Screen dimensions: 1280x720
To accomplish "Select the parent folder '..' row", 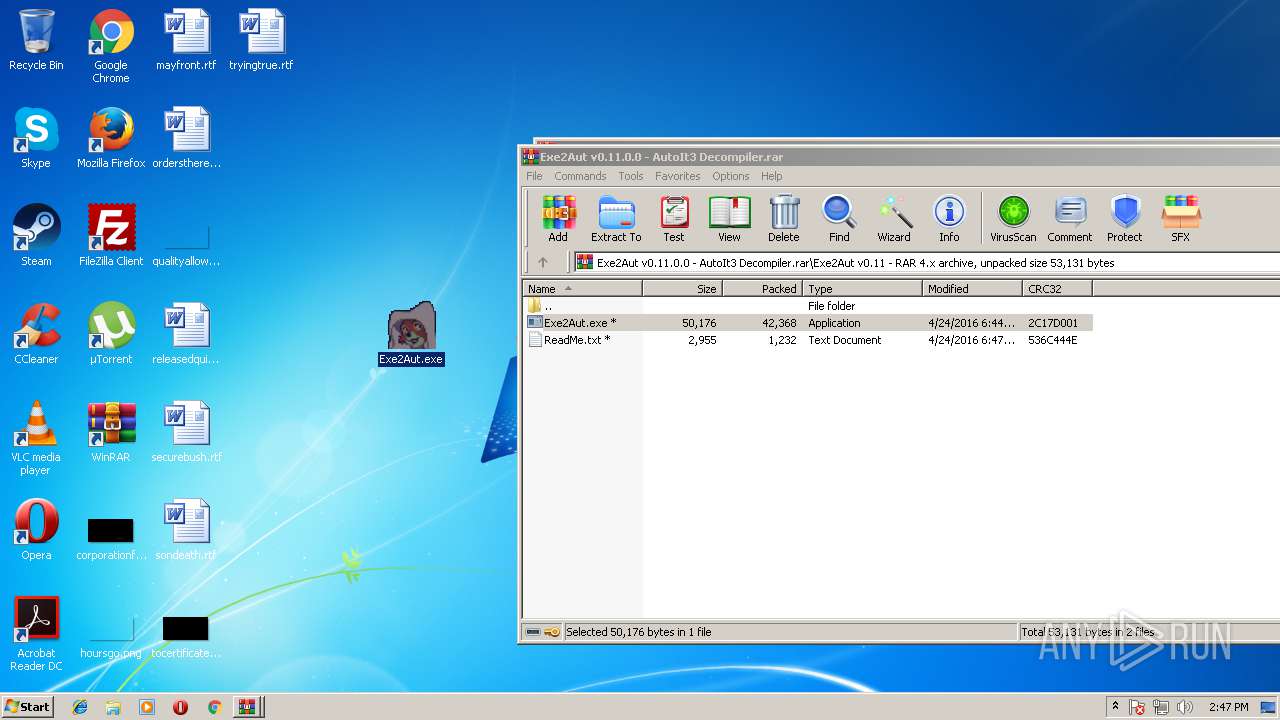I will pyautogui.click(x=808, y=306).
